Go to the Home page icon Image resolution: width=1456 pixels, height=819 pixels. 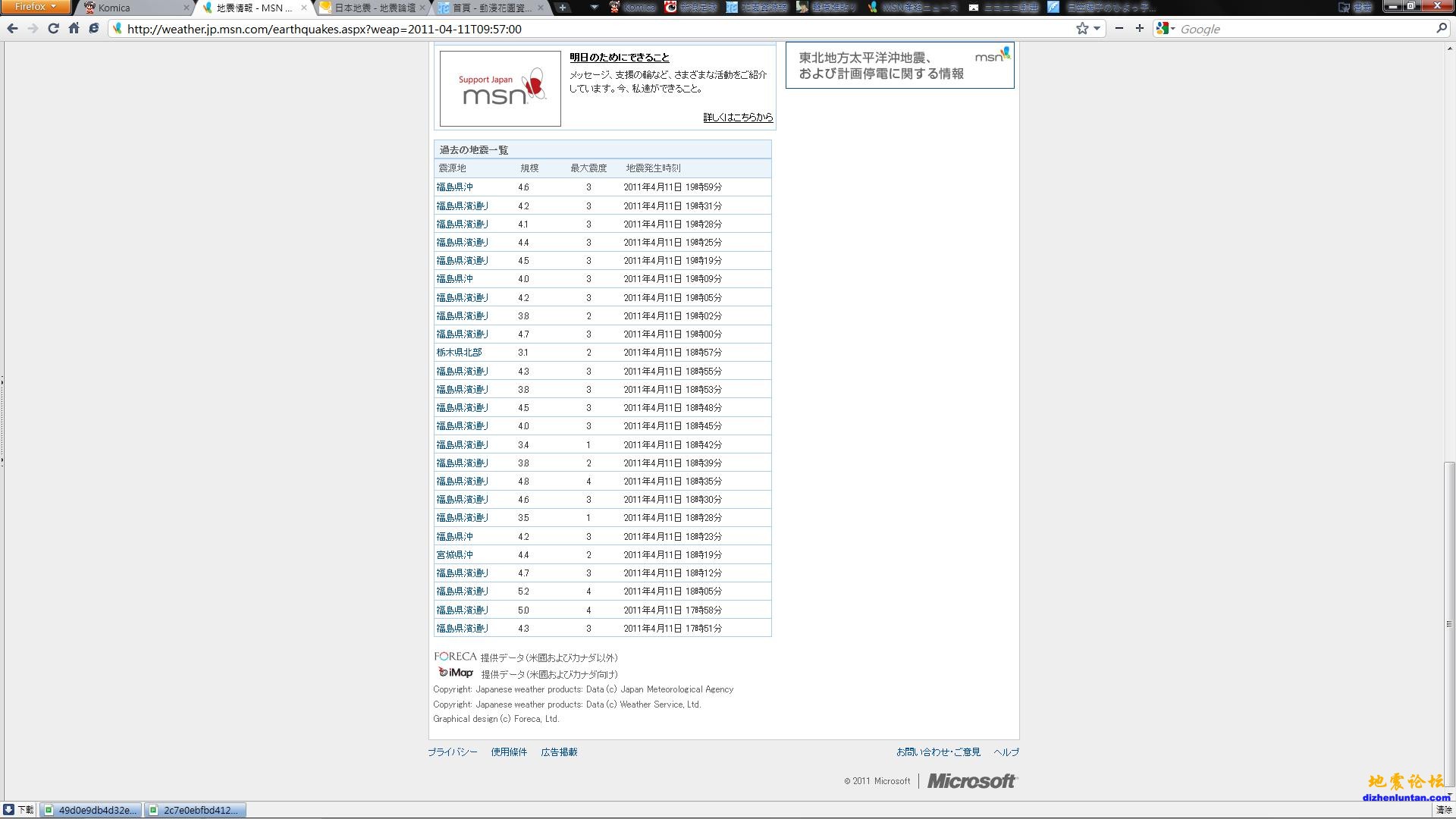(x=74, y=29)
